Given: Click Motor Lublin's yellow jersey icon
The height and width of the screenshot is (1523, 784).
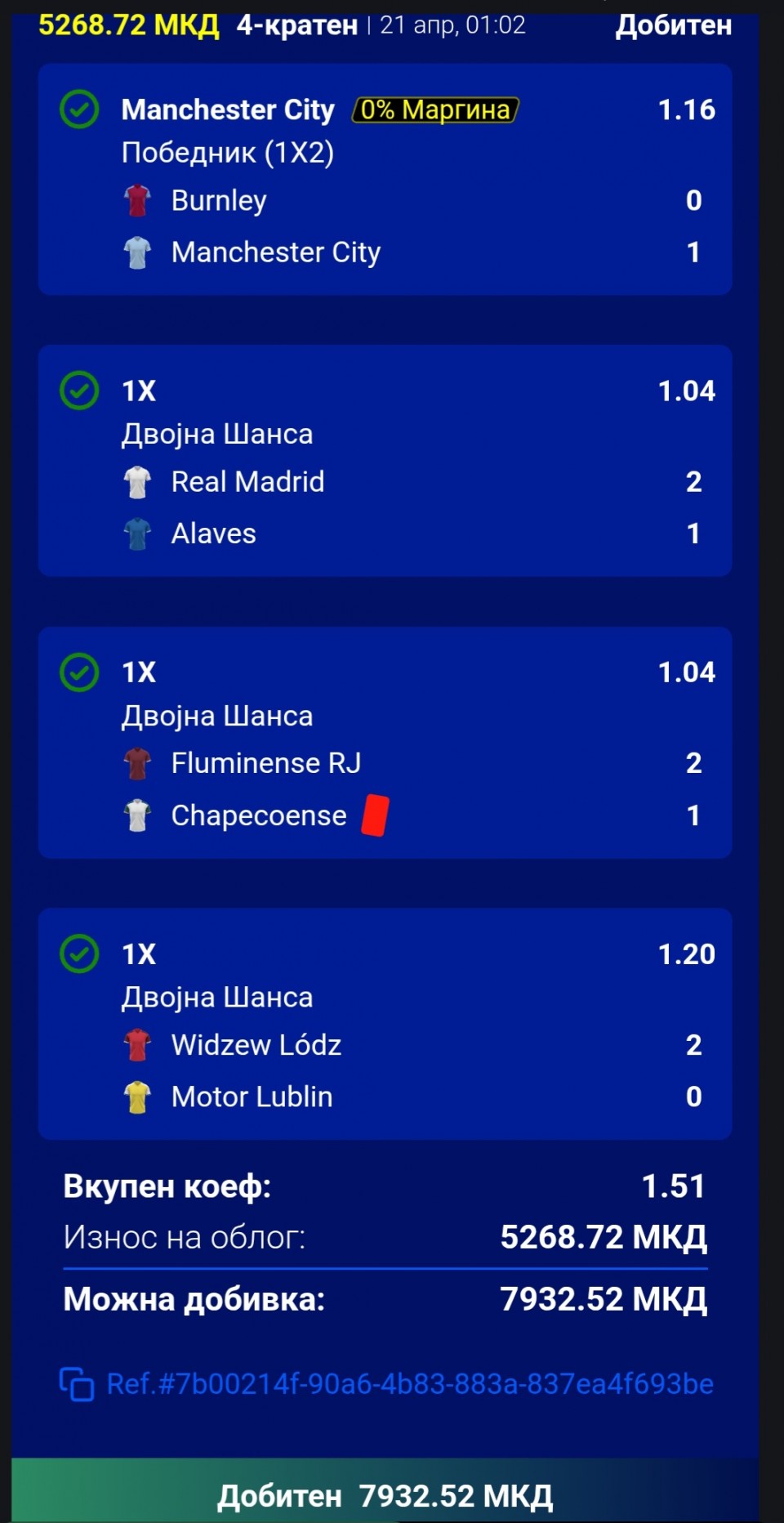Looking at the screenshot, I should [137, 1097].
